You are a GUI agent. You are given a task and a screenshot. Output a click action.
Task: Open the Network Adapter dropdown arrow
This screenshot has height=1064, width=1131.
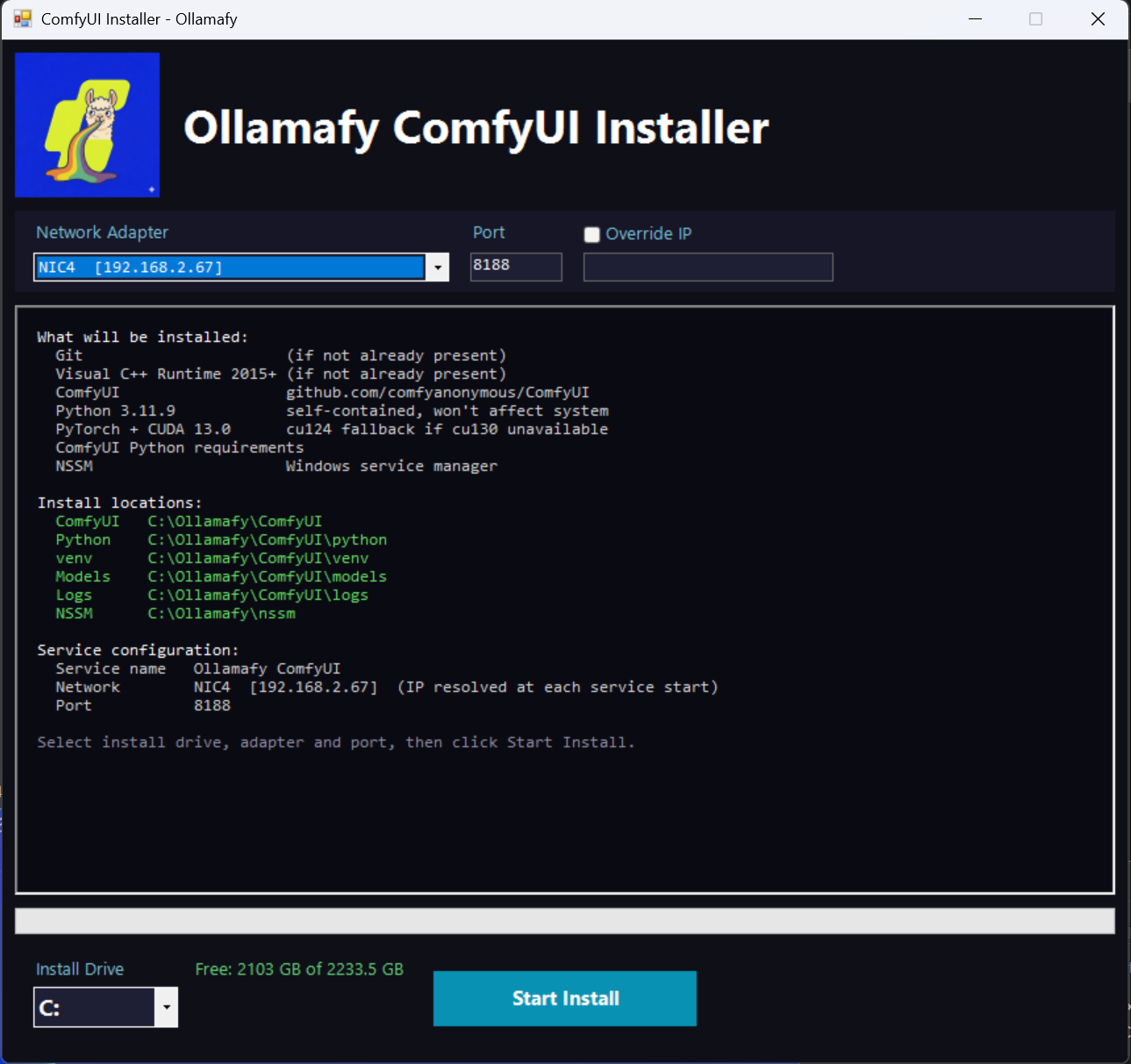(x=437, y=267)
